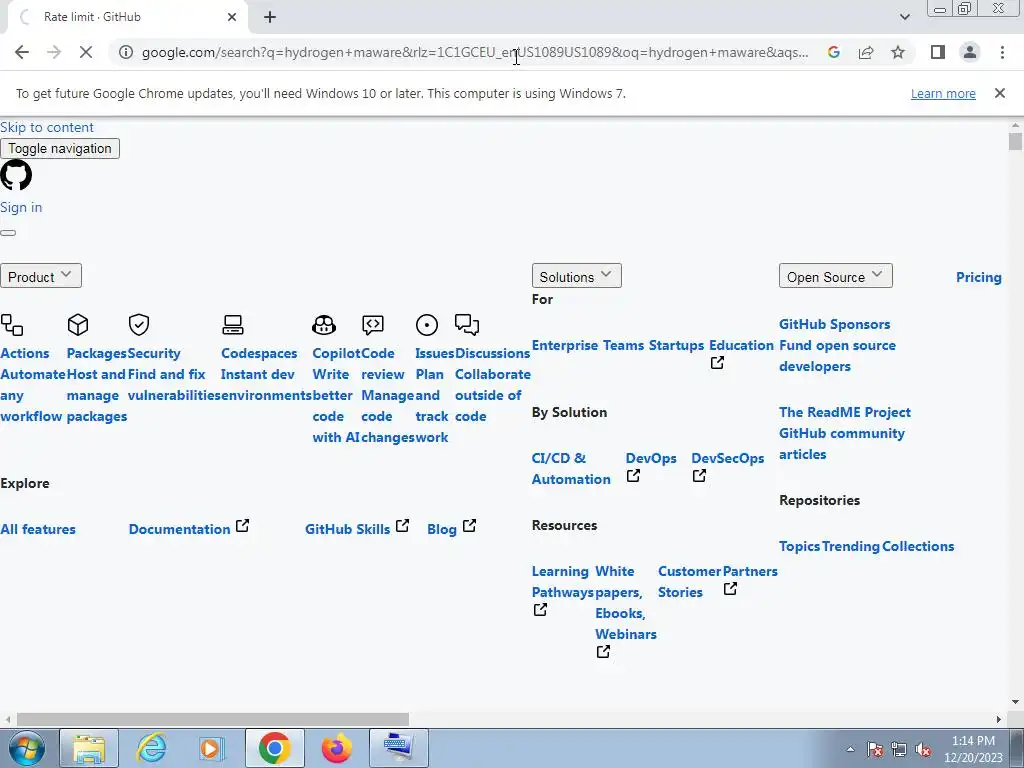Screen dimensions: 1024x768
Task: Click the taskbar clock showing 1:14 PM
Action: pyautogui.click(x=972, y=748)
